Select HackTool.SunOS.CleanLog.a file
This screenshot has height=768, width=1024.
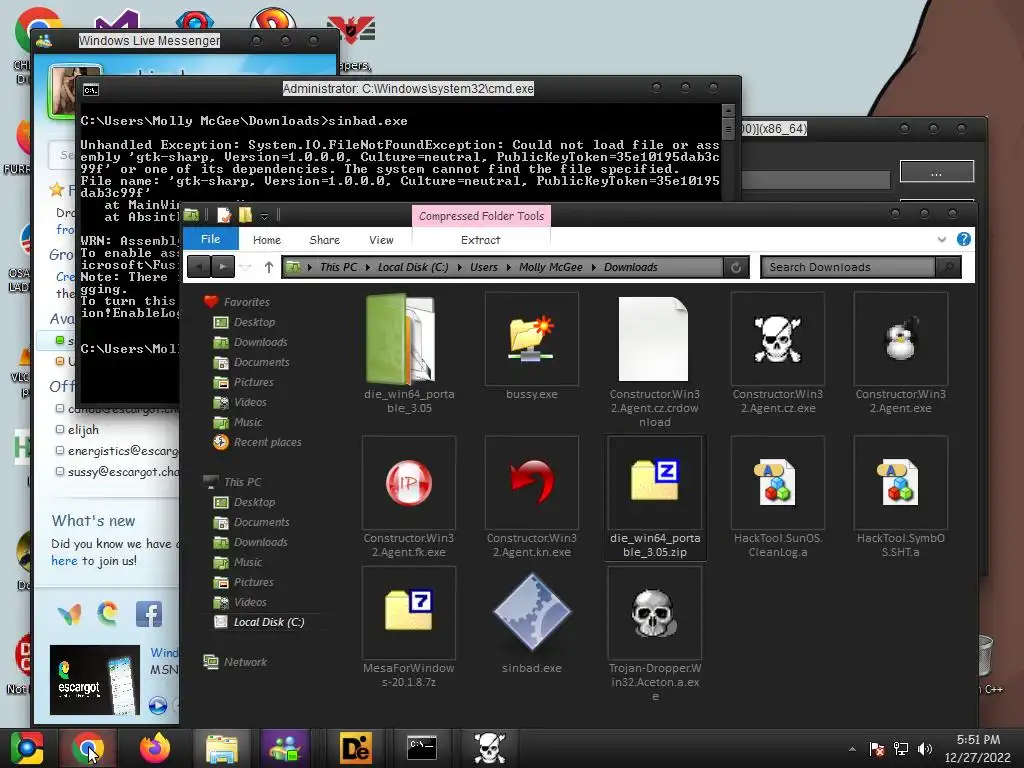[777, 498]
